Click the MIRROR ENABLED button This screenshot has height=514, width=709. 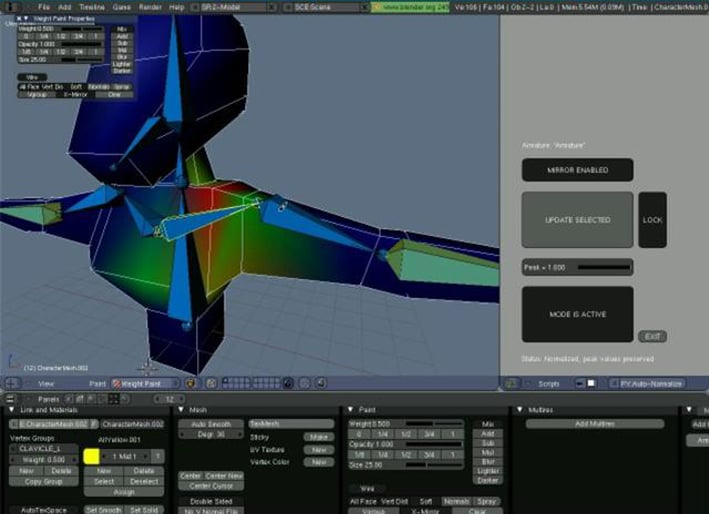tap(577, 170)
